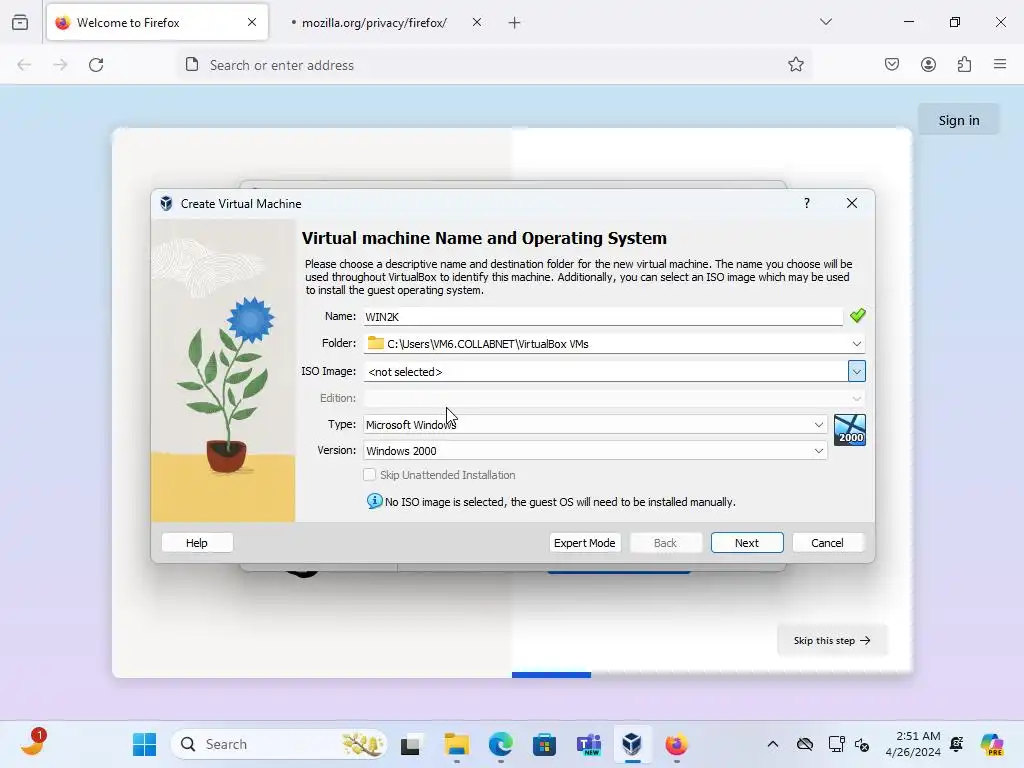Open the Firefox account icon
The image size is (1024, 768).
(x=928, y=64)
